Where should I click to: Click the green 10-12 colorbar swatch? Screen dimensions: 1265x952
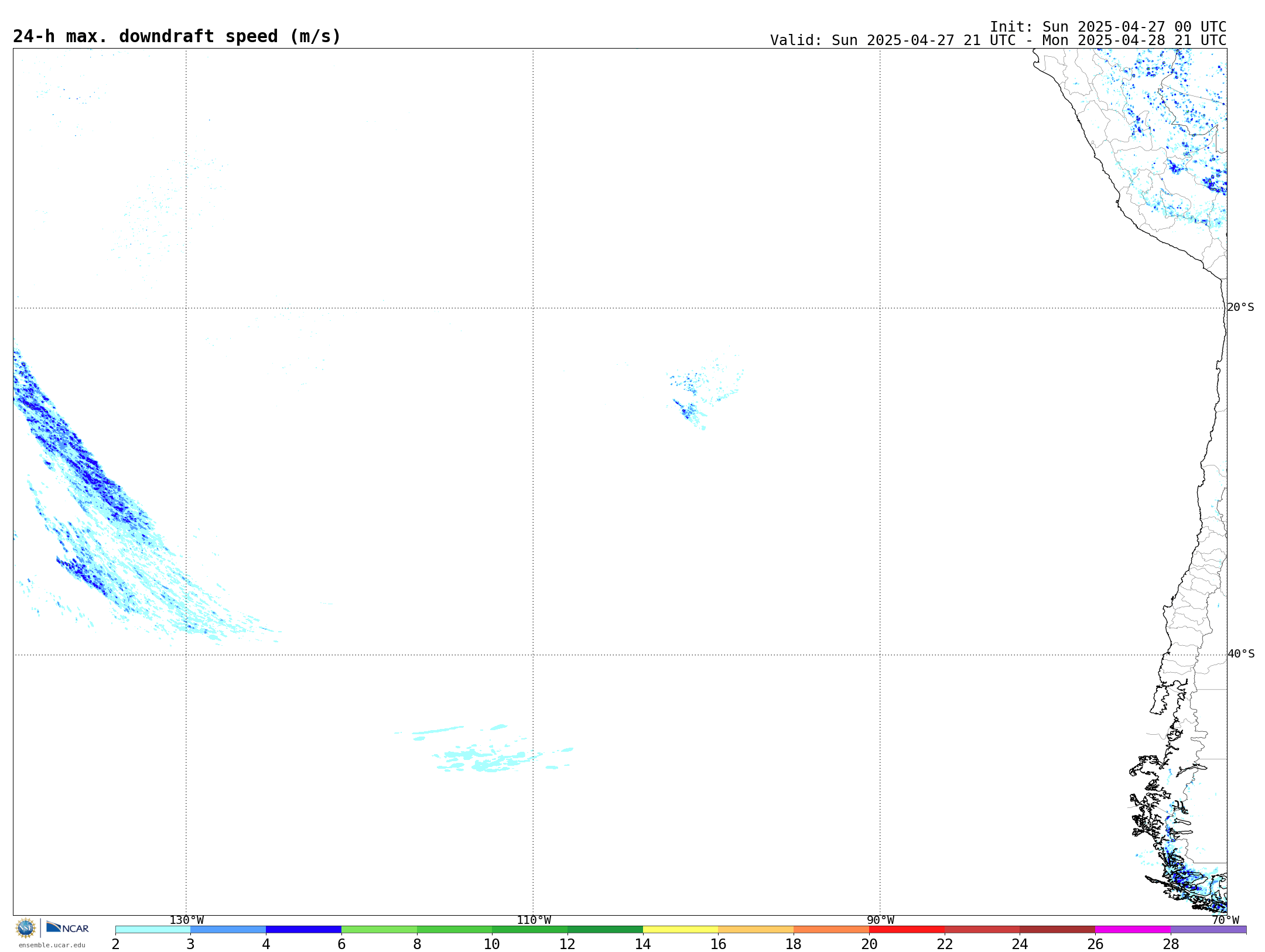click(530, 930)
